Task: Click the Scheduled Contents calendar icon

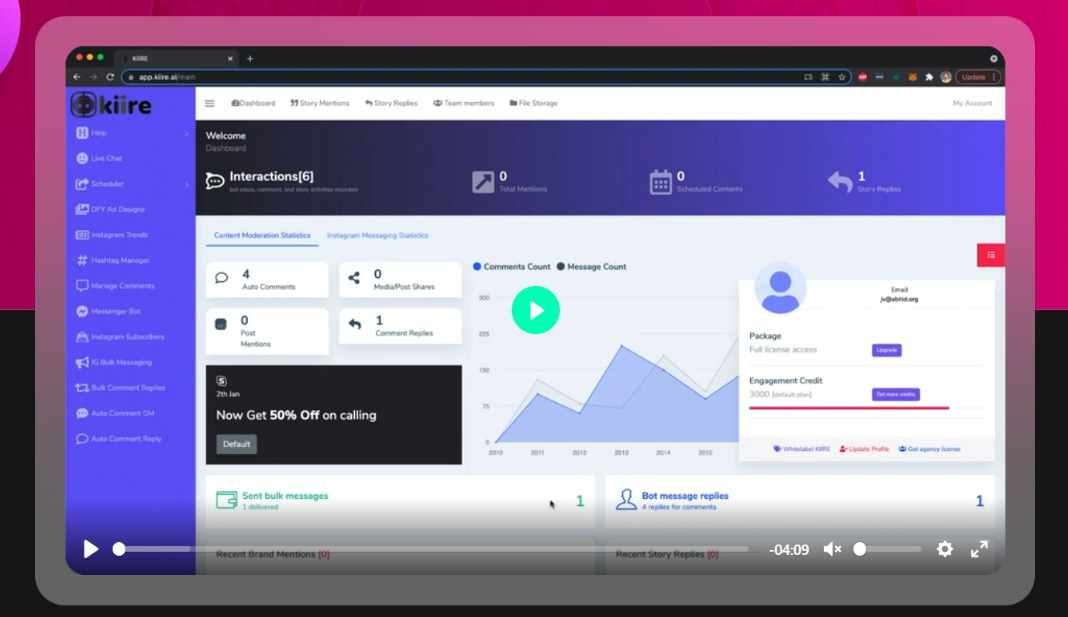Action: 661,182
